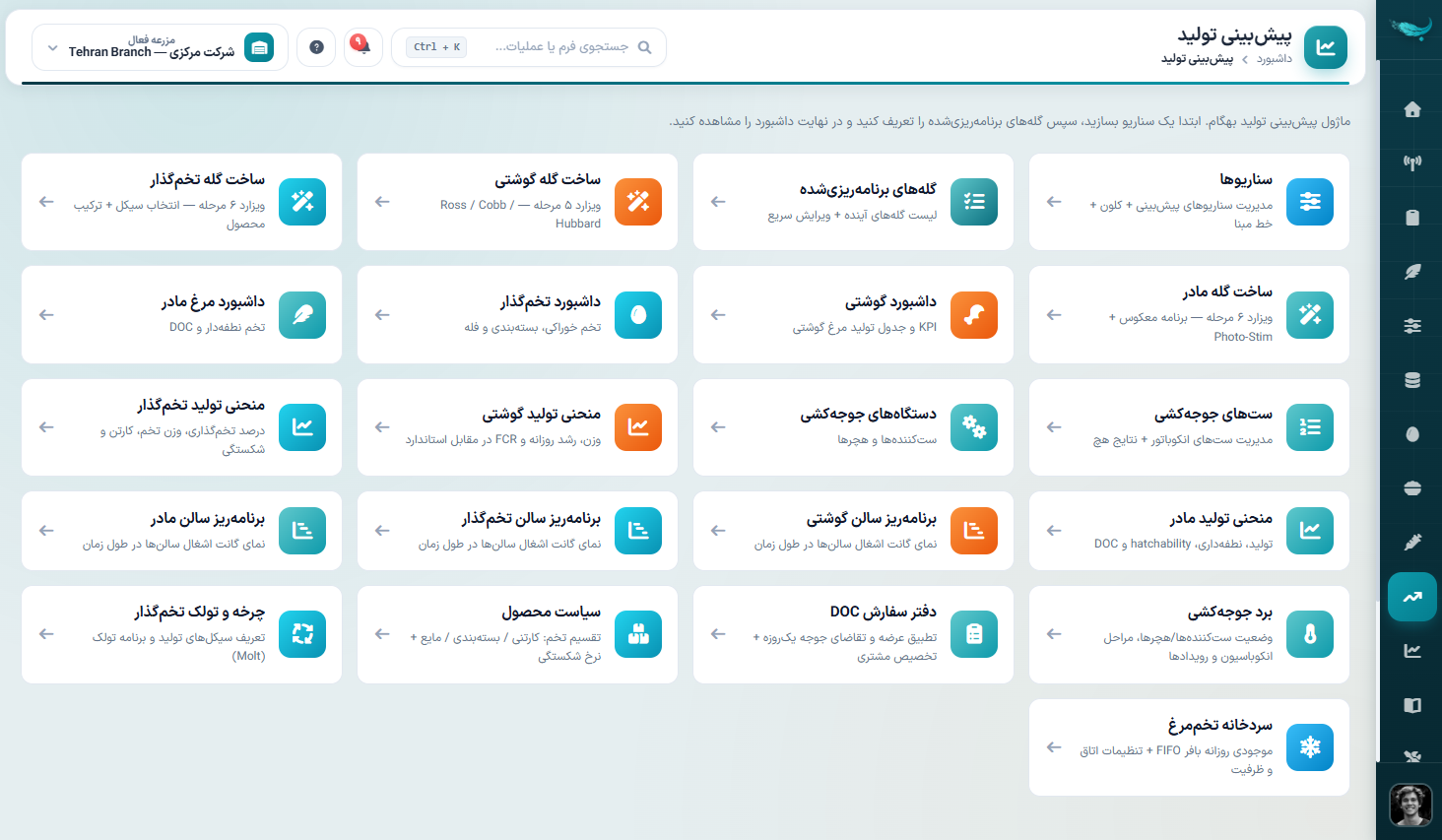This screenshot has height=840, width=1442.
Task: Click the title منحنی تولید مادر
Action: (1221, 518)
